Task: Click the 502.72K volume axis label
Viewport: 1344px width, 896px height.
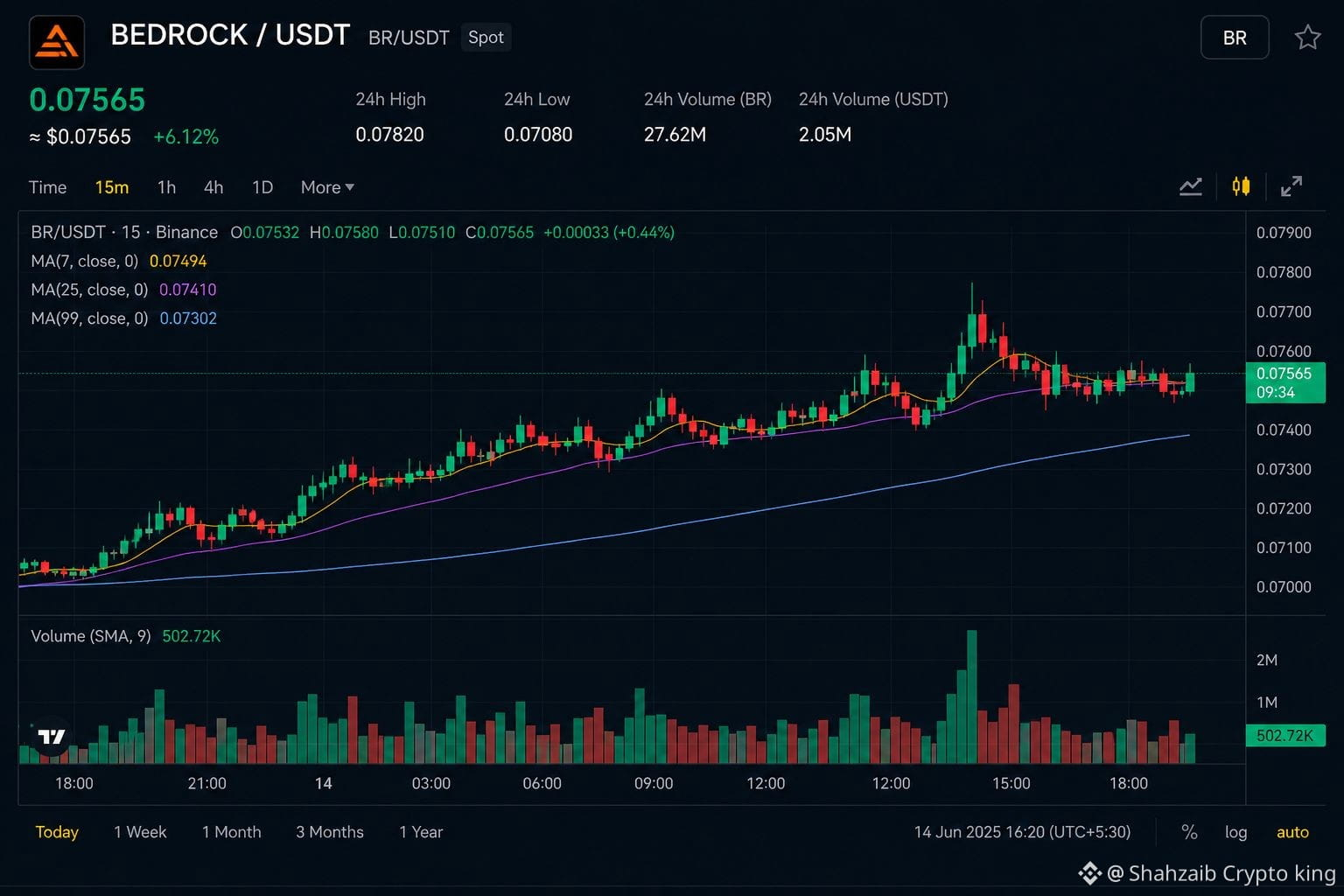Action: tap(1284, 736)
